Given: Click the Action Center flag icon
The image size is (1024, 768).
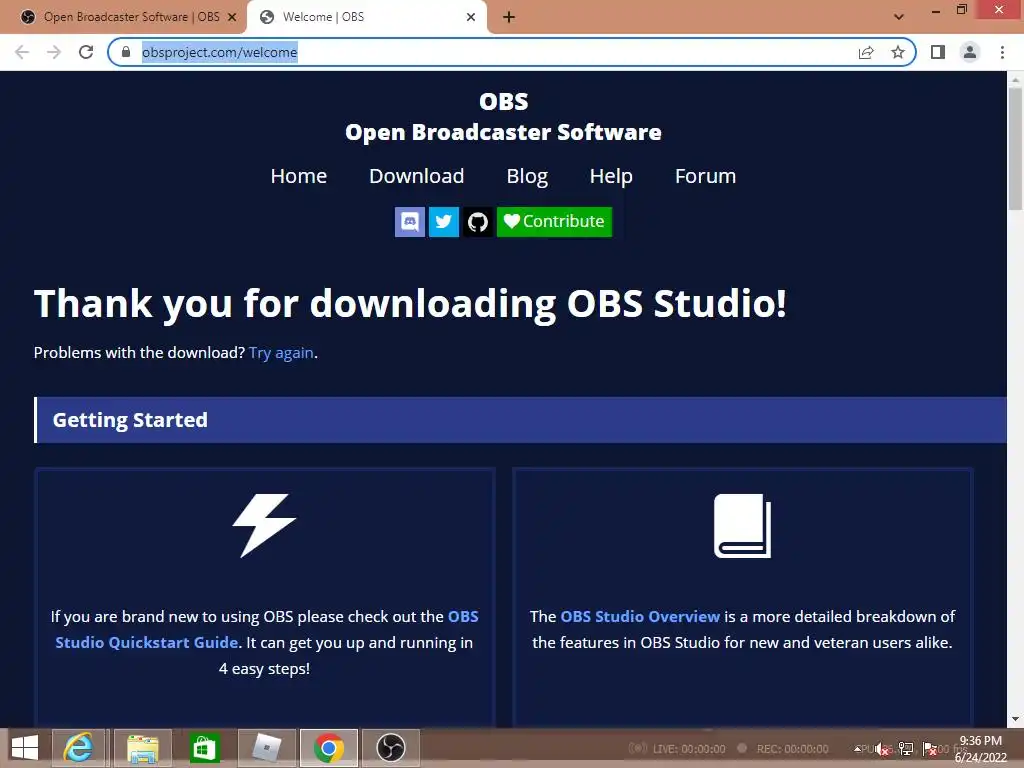Looking at the screenshot, I should (x=929, y=749).
